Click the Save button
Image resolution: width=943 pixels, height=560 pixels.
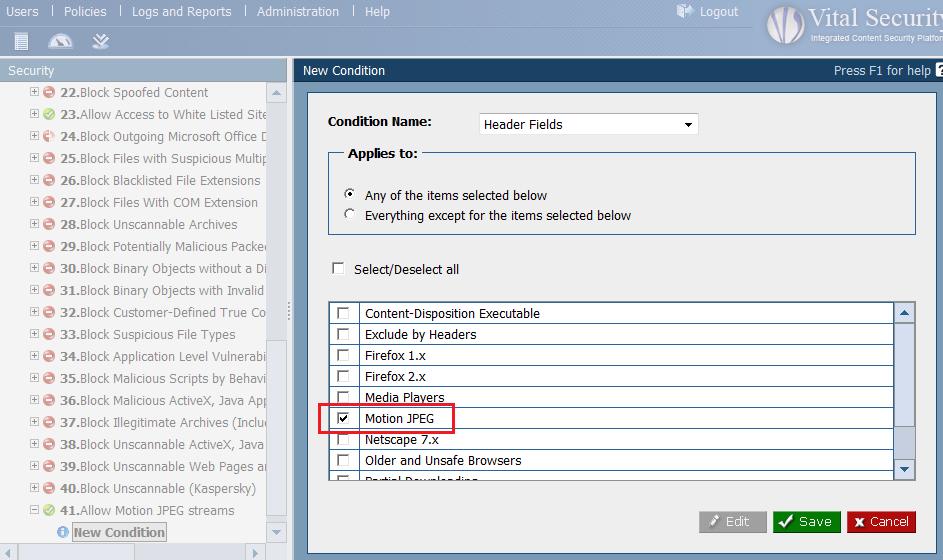coord(806,521)
